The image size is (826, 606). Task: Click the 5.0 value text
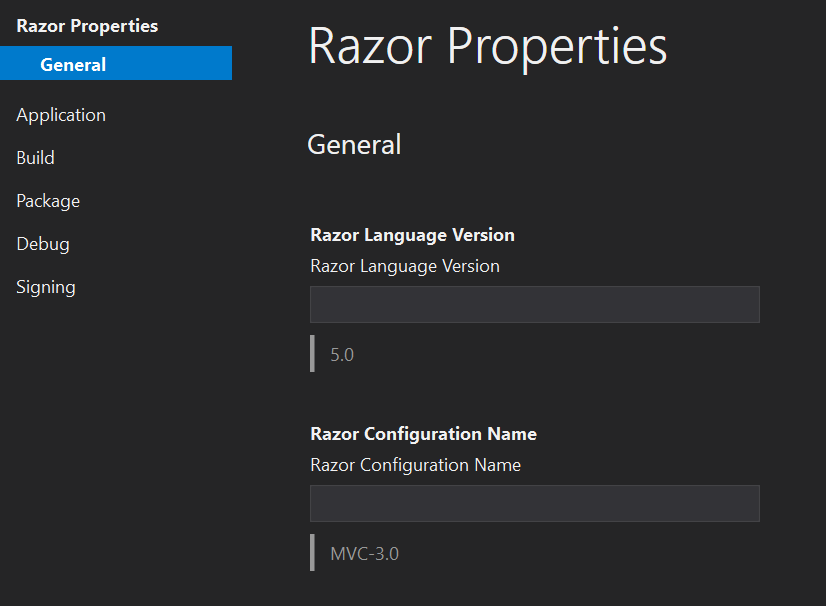coord(342,355)
